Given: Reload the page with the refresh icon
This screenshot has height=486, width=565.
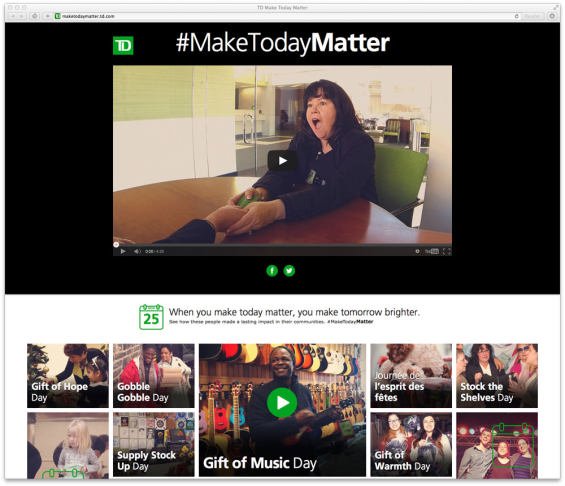Looking at the screenshot, I should [x=516, y=16].
